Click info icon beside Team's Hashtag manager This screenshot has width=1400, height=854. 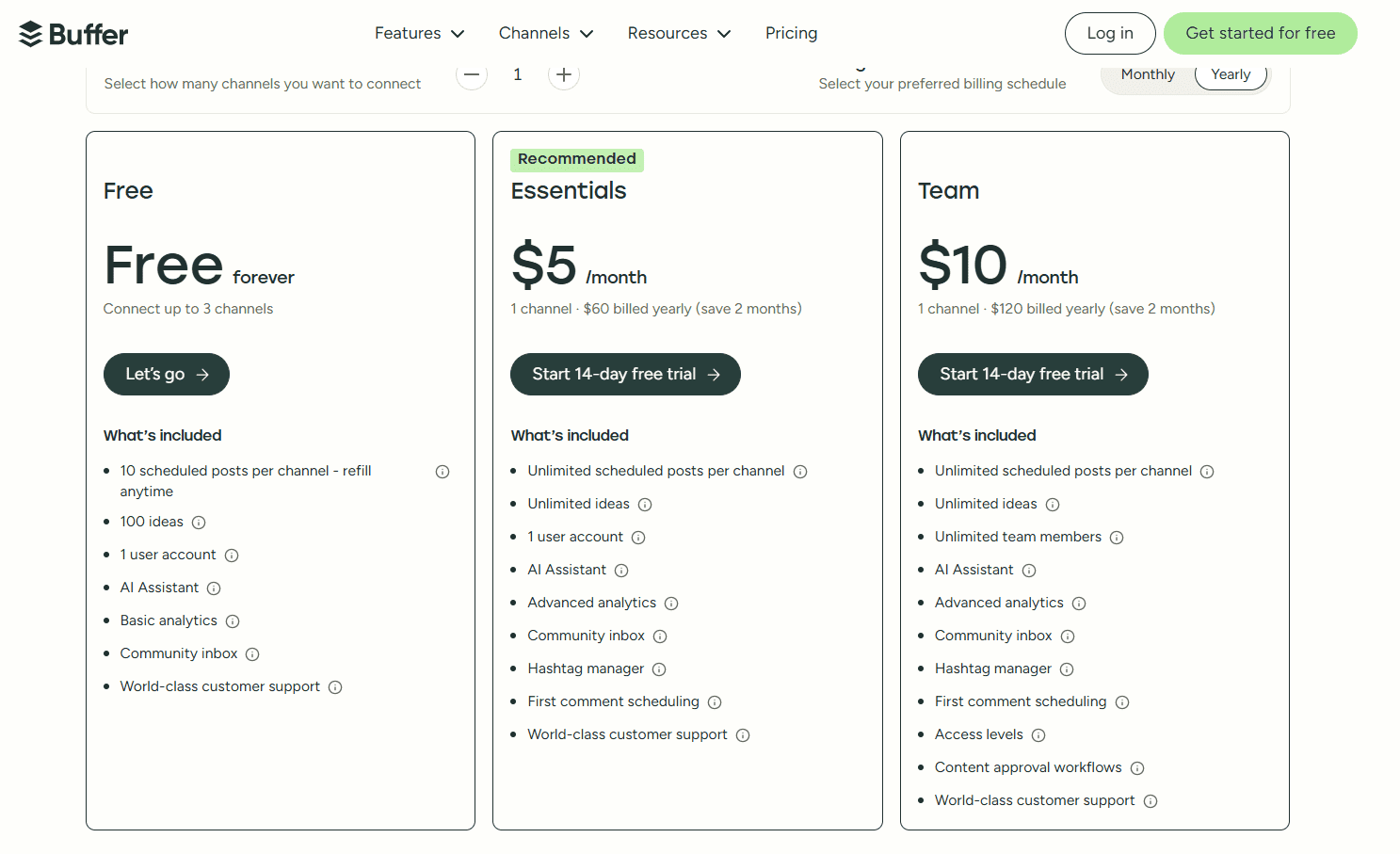point(1067,669)
